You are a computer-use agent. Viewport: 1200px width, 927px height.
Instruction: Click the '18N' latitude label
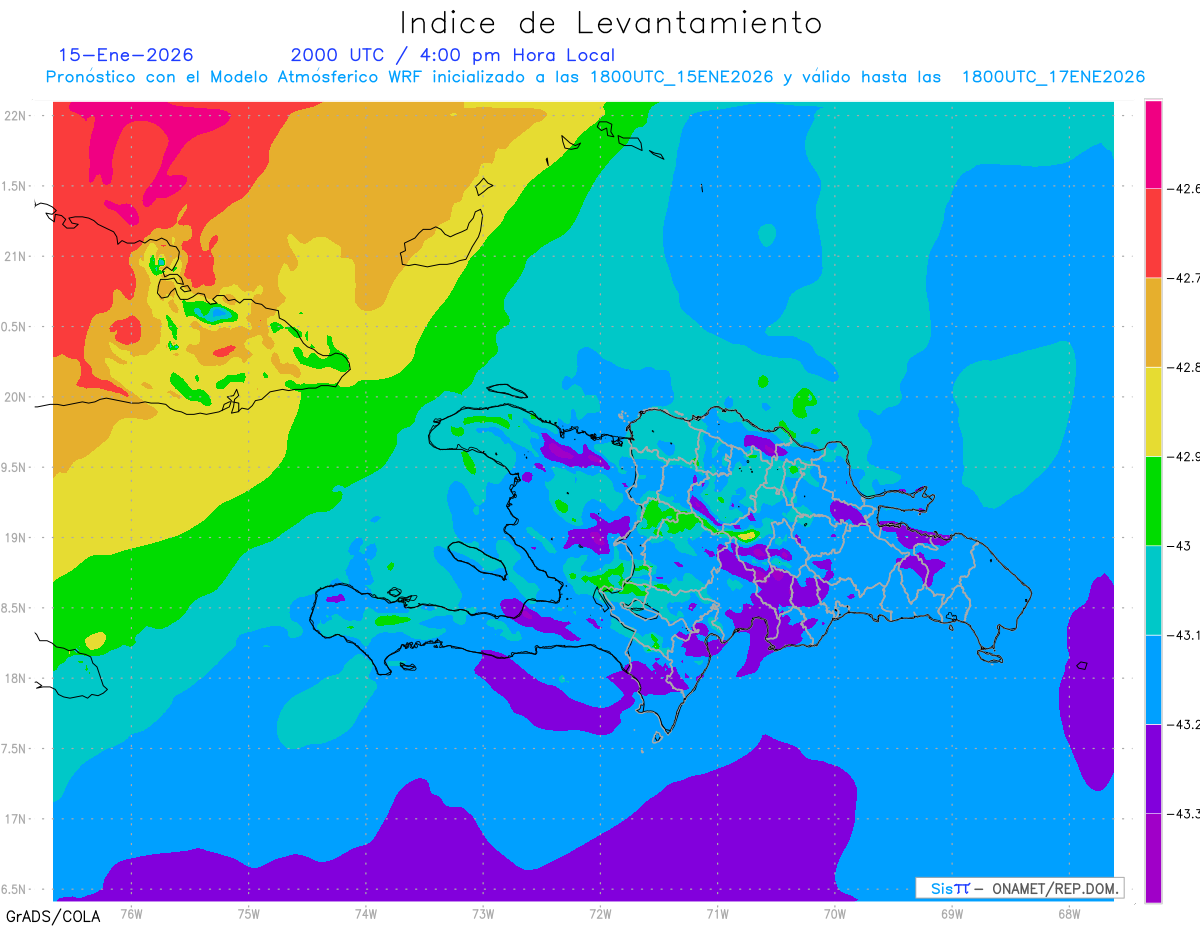coord(17,678)
